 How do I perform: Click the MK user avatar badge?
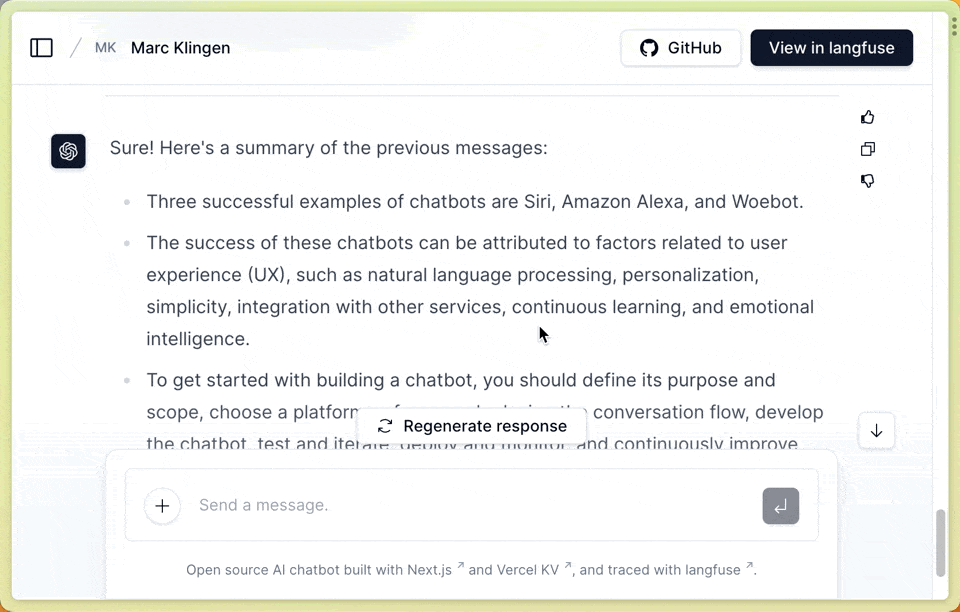[105, 47]
